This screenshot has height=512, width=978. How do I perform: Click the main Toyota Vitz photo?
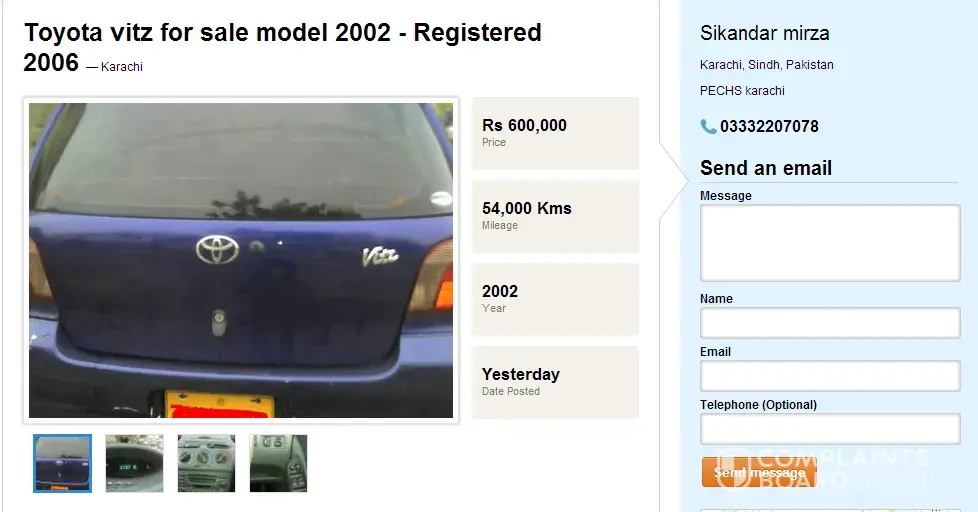[241, 260]
